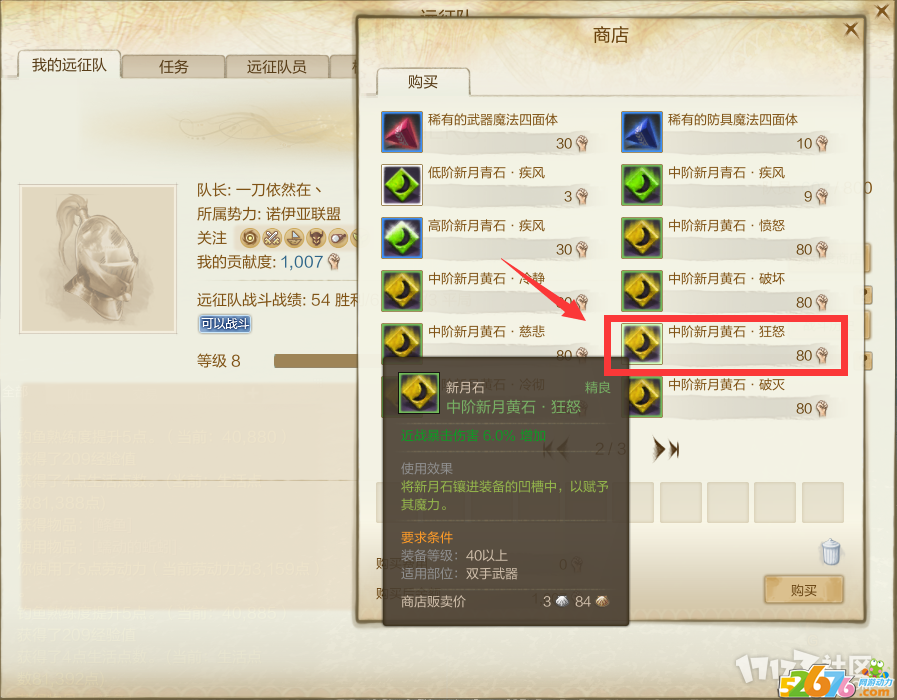Open the 购买 tab in shop
This screenshot has width=897, height=700.
click(x=423, y=82)
